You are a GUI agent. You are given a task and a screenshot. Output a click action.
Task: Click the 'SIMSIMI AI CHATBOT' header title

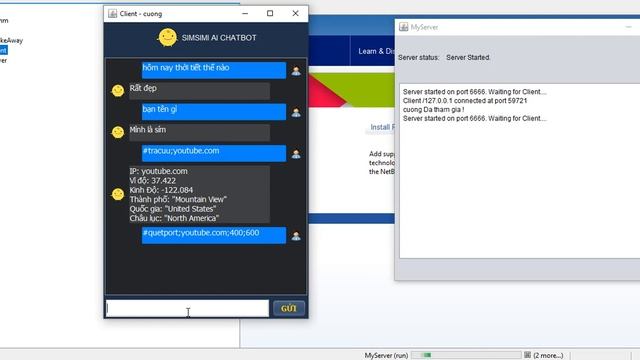click(x=219, y=38)
